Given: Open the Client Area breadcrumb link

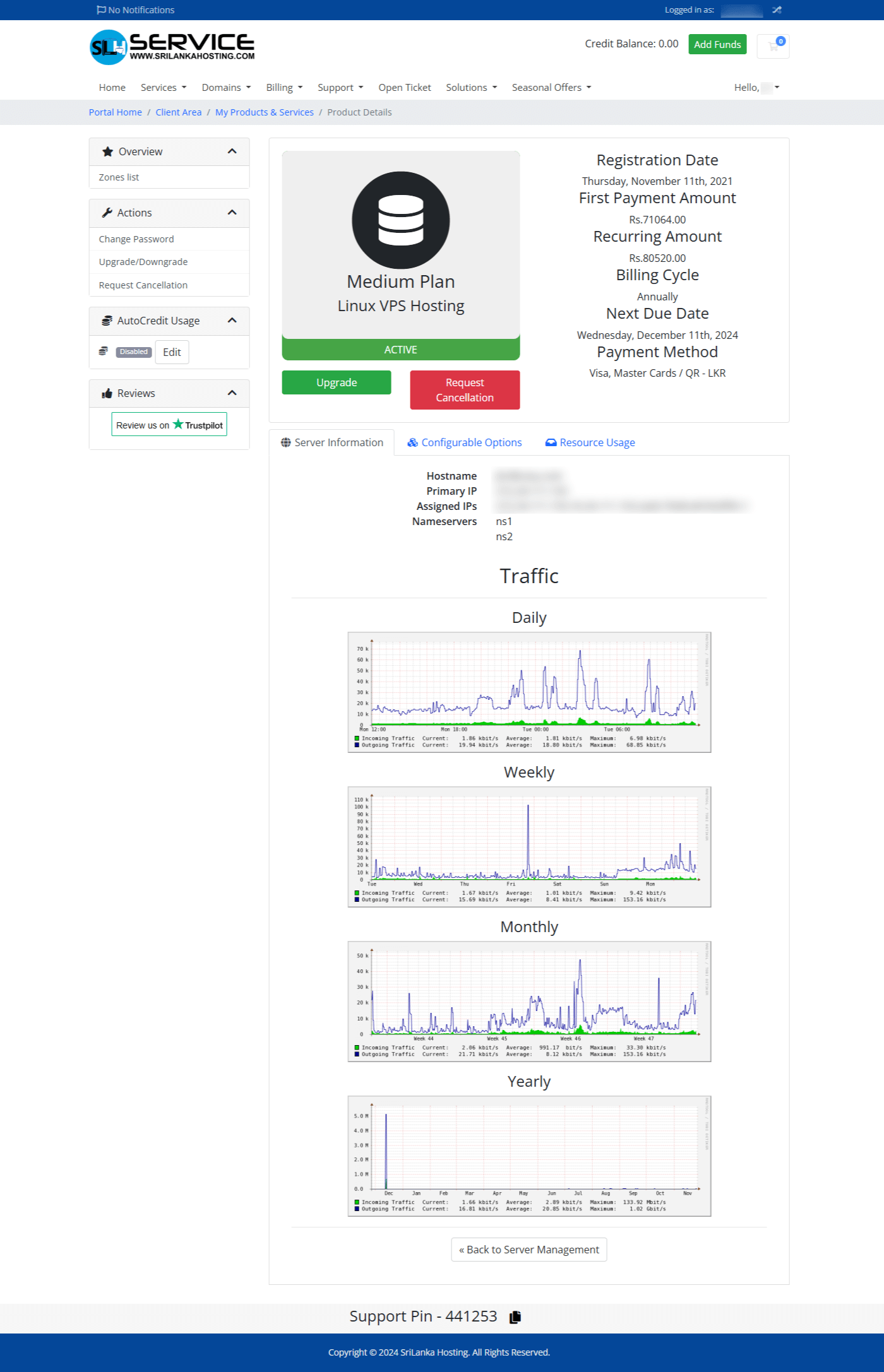Looking at the screenshot, I should tap(179, 112).
